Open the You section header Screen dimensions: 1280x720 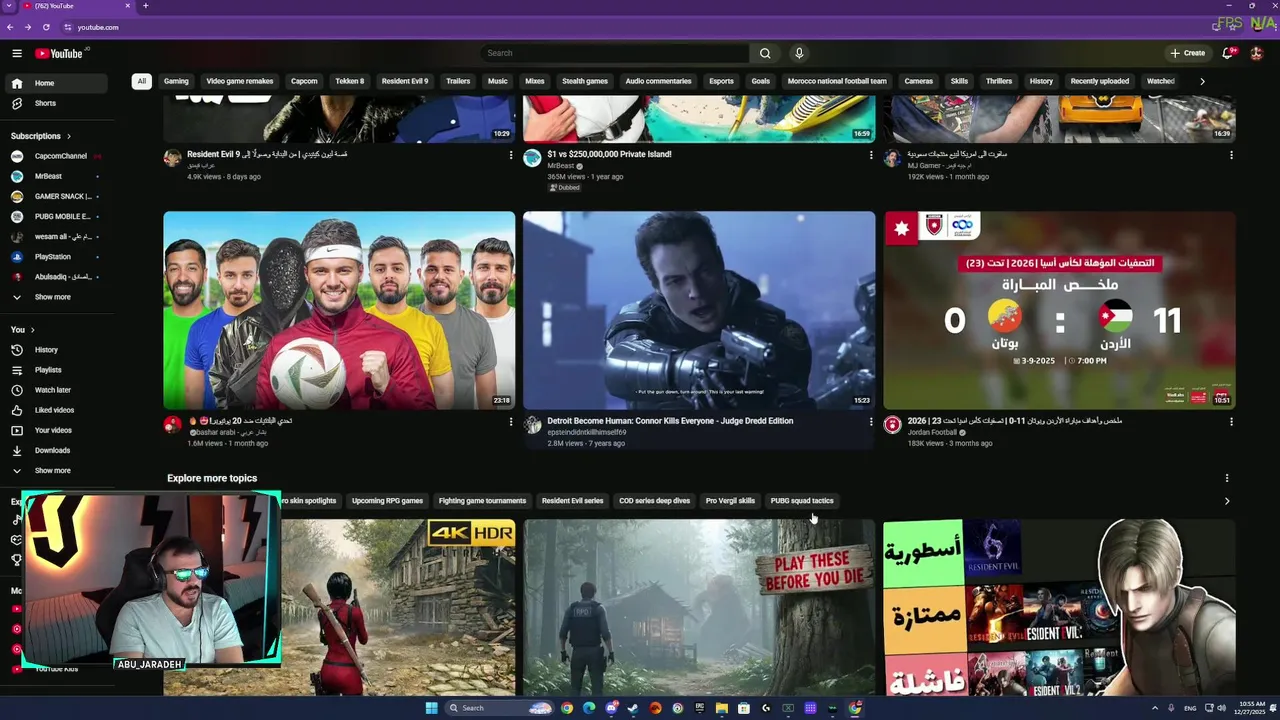tap(23, 330)
